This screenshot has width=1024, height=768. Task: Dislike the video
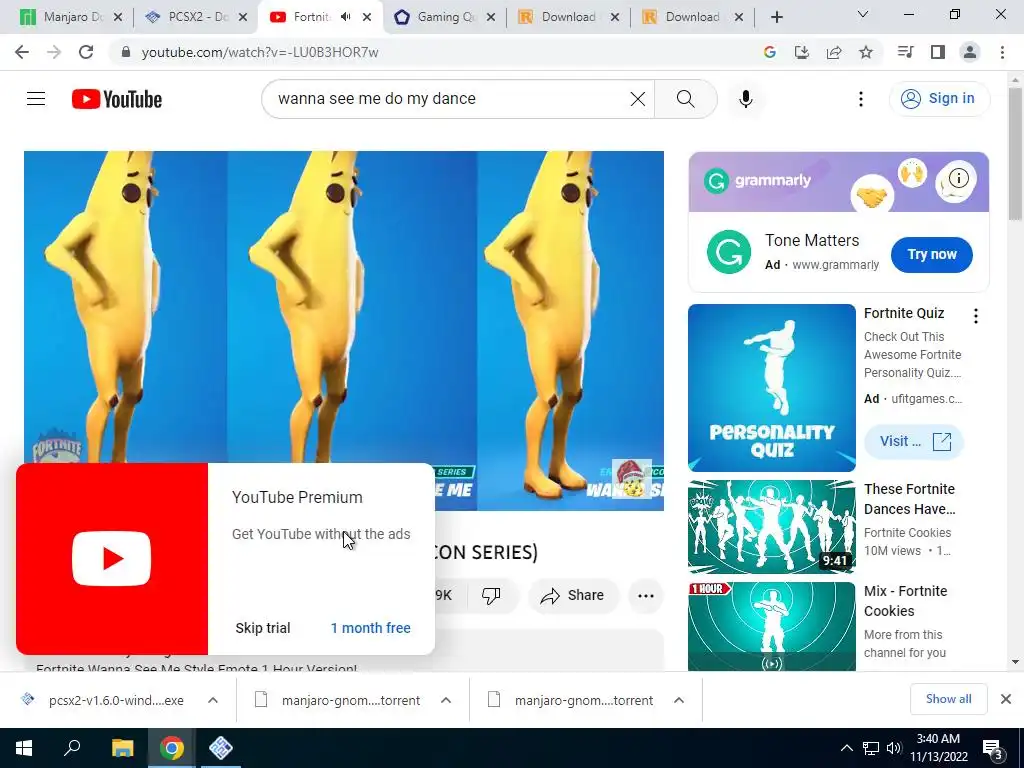tap(491, 596)
